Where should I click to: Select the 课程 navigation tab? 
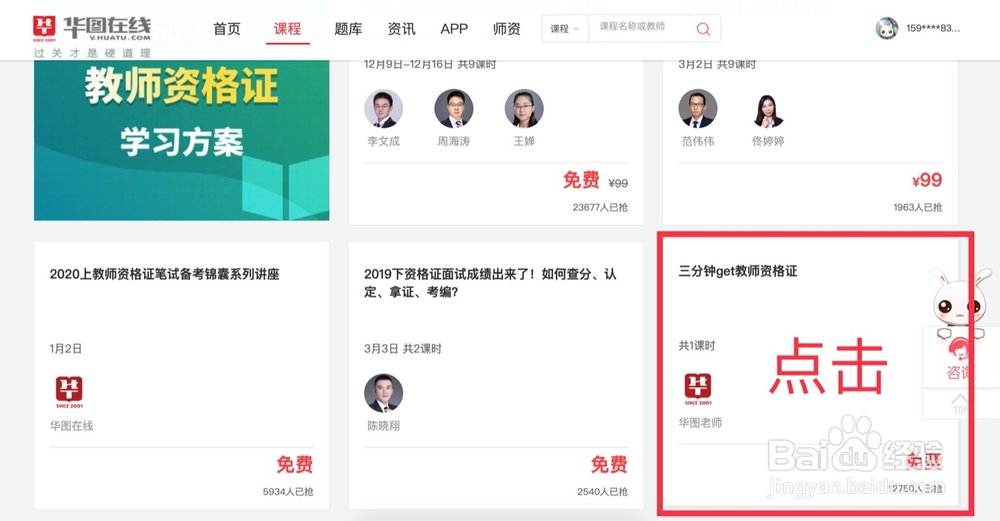tap(288, 29)
